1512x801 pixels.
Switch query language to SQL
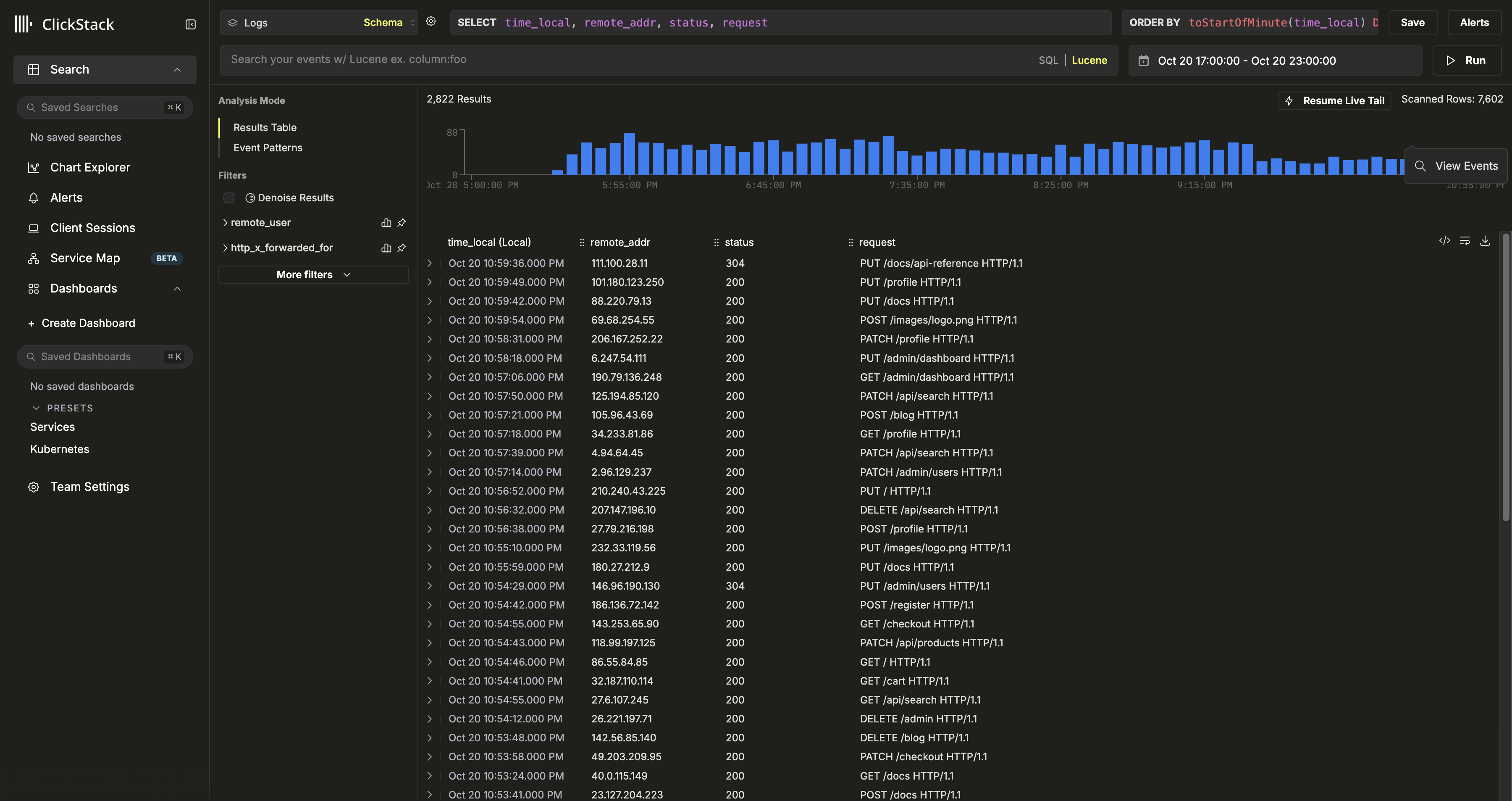click(x=1048, y=59)
